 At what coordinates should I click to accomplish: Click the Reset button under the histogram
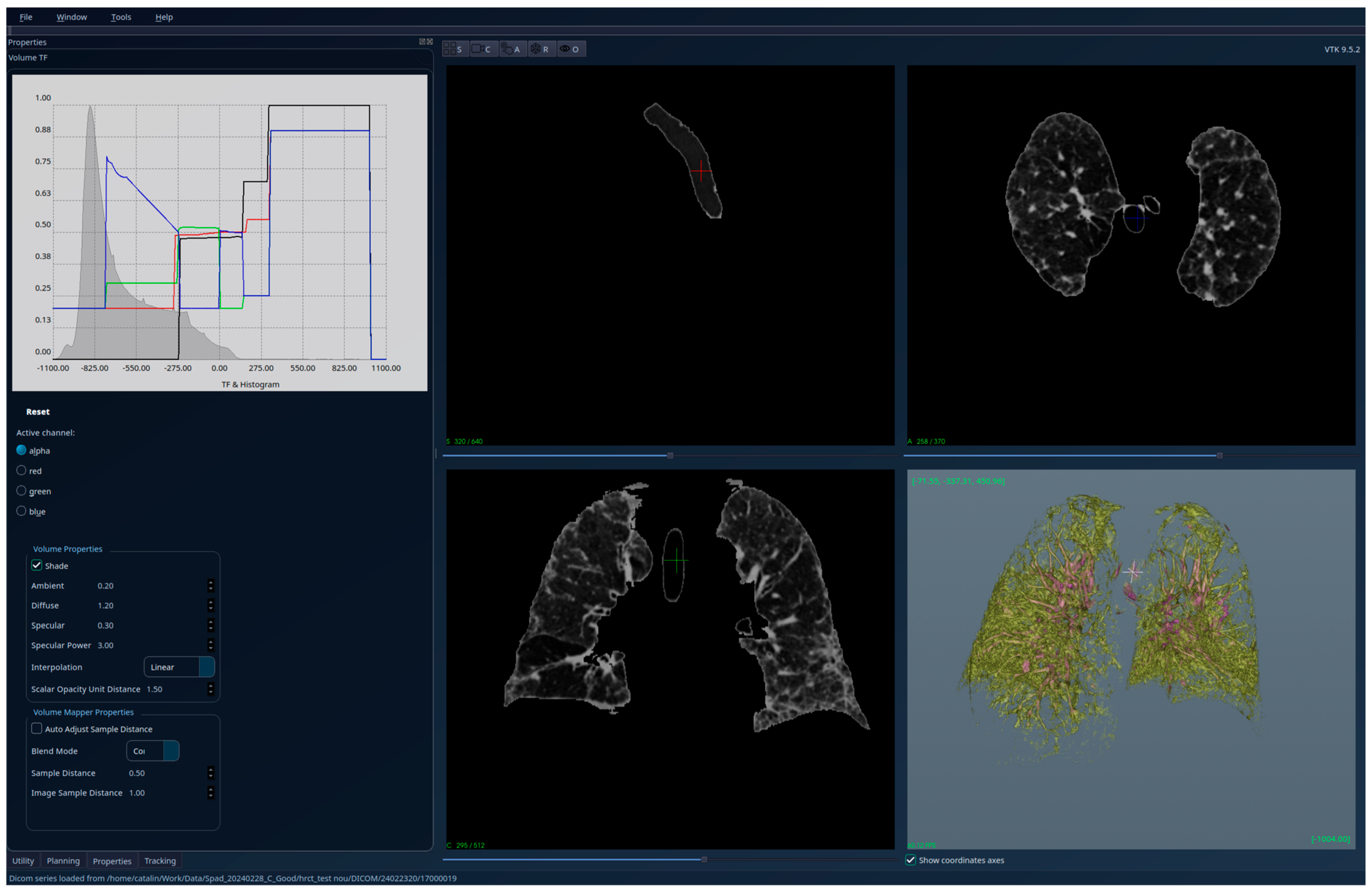pyautogui.click(x=37, y=412)
